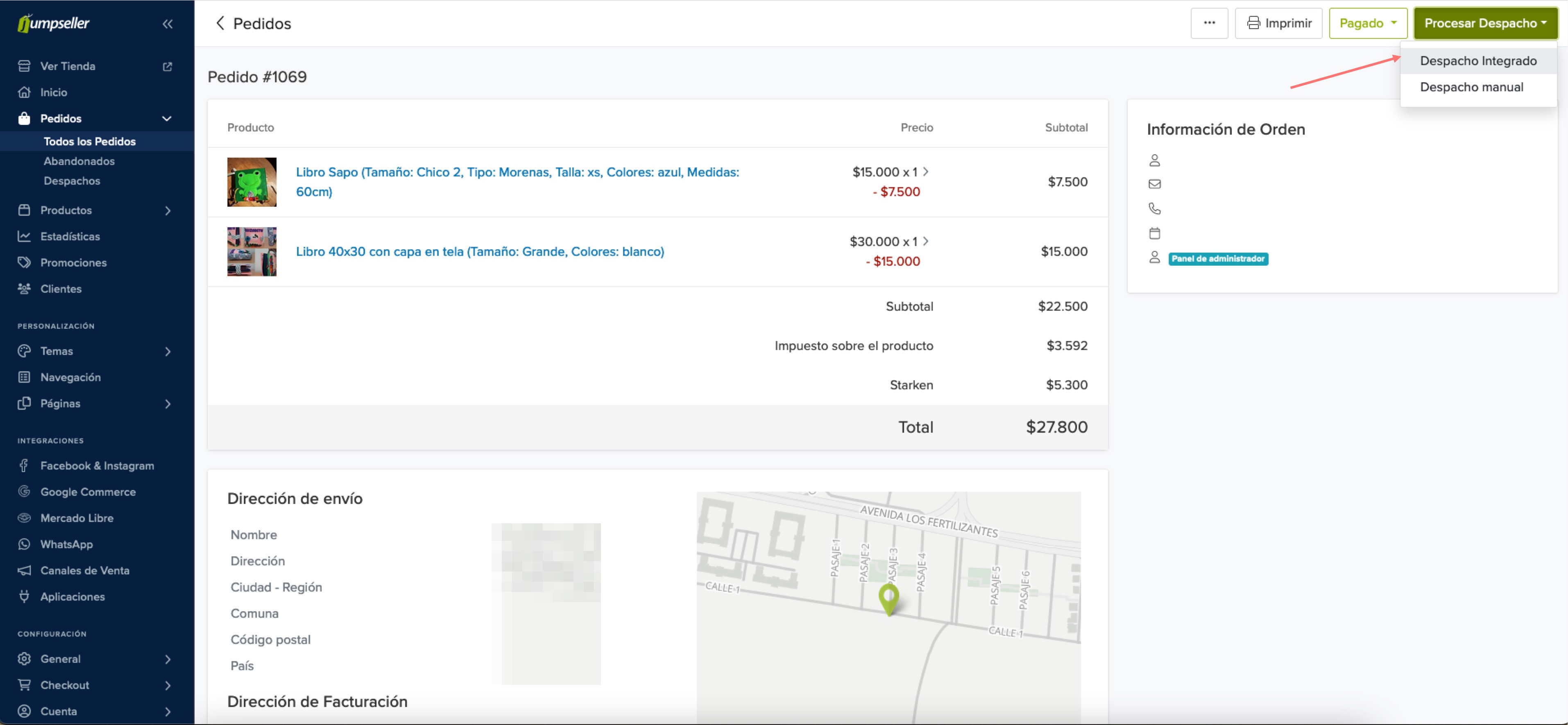1568x725 pixels.
Task: Expand the Temas submenu chevron
Action: (168, 352)
